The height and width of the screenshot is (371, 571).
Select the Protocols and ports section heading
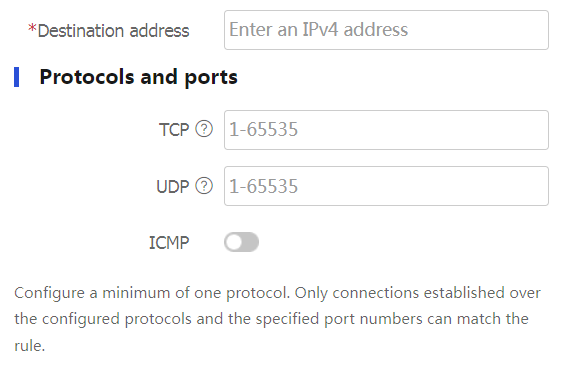[x=138, y=77]
